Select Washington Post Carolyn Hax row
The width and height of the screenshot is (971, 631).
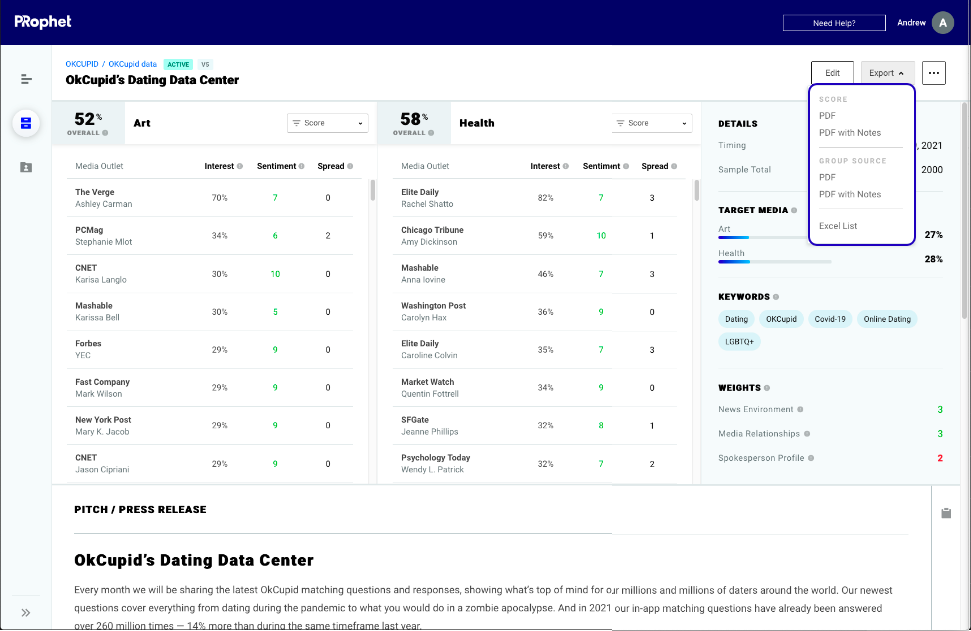tap(535, 311)
